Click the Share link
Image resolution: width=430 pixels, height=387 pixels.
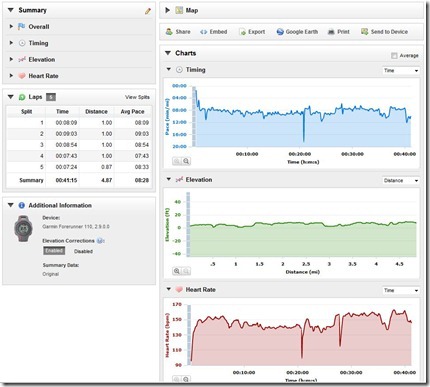(183, 32)
